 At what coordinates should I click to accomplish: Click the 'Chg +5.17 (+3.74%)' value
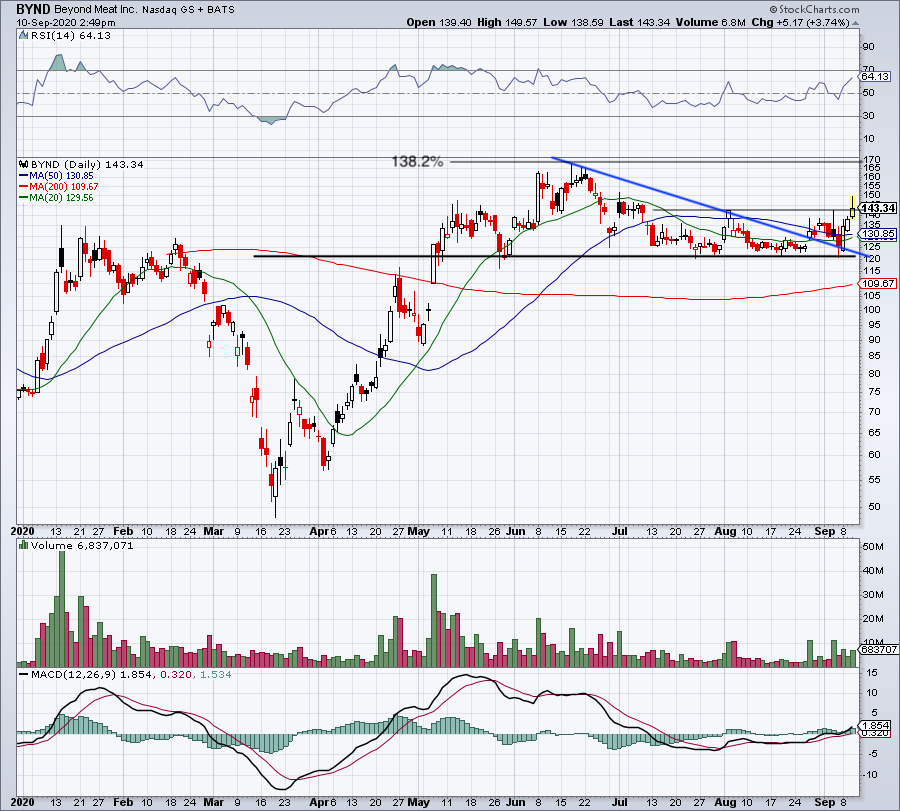800,22
